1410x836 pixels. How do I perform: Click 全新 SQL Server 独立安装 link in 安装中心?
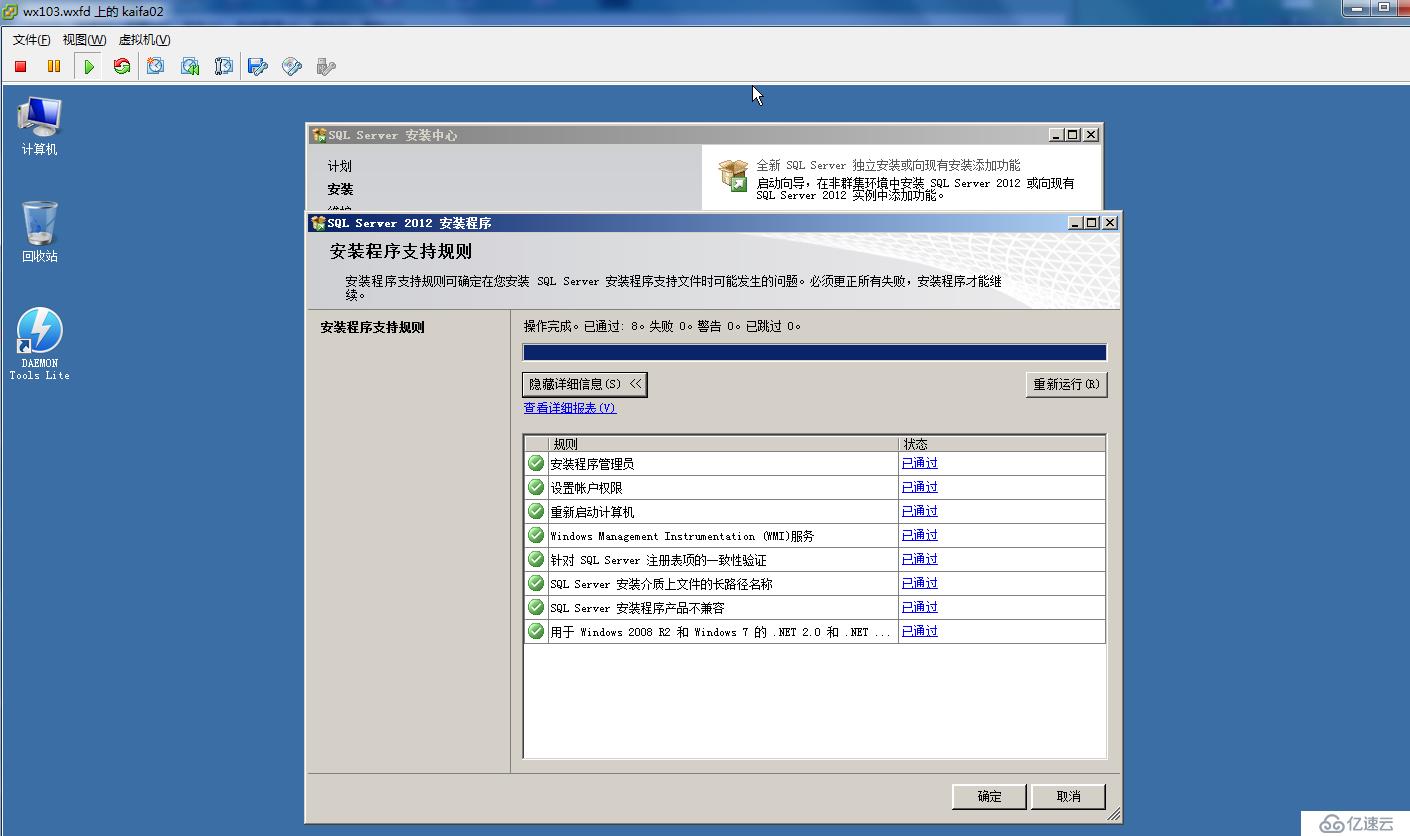point(888,165)
